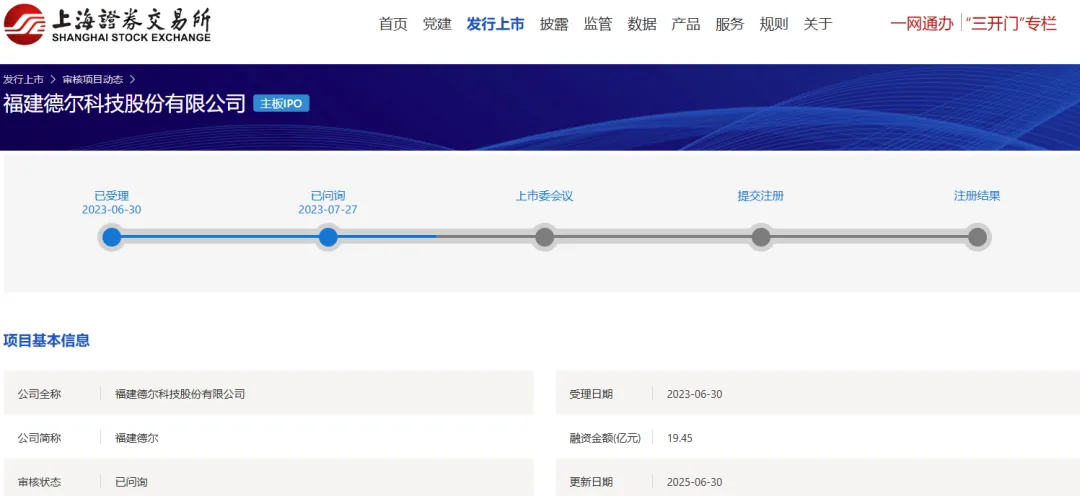1080x496 pixels.
Task: Click the 上市委会议 timeline node
Action: pos(544,237)
